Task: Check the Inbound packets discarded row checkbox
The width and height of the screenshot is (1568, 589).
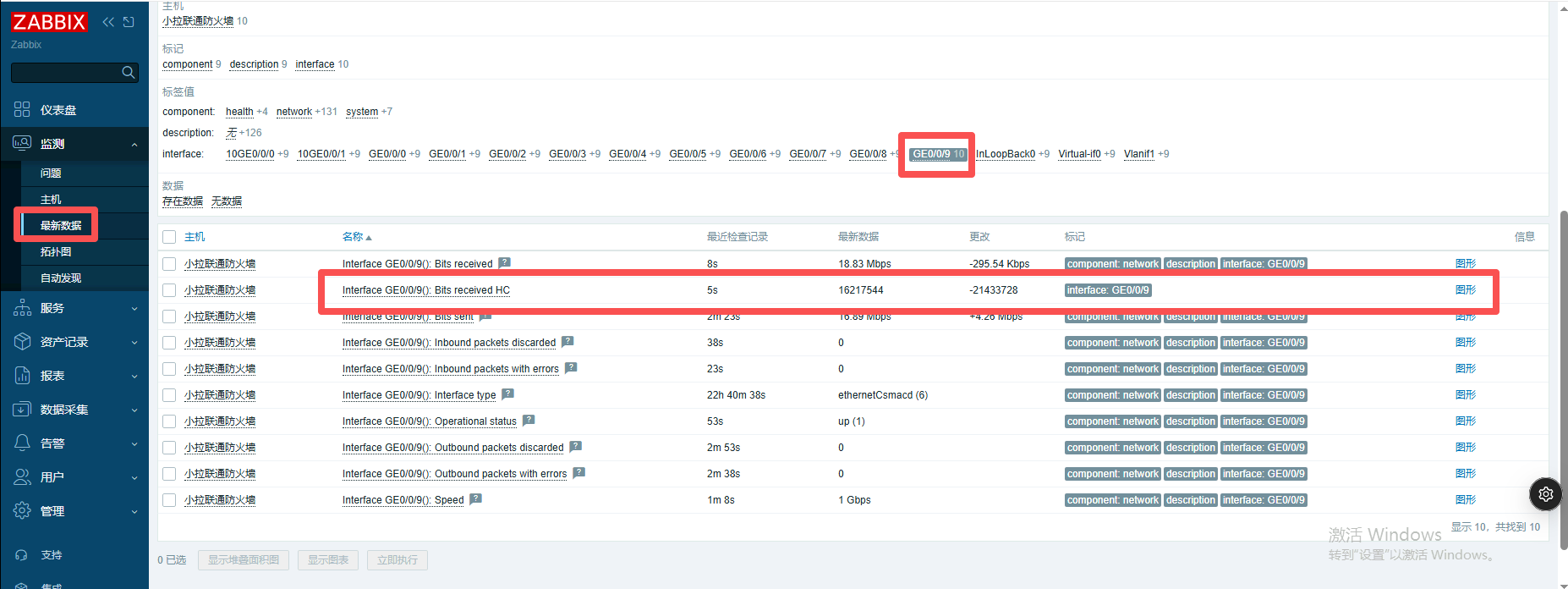Action: coord(169,343)
